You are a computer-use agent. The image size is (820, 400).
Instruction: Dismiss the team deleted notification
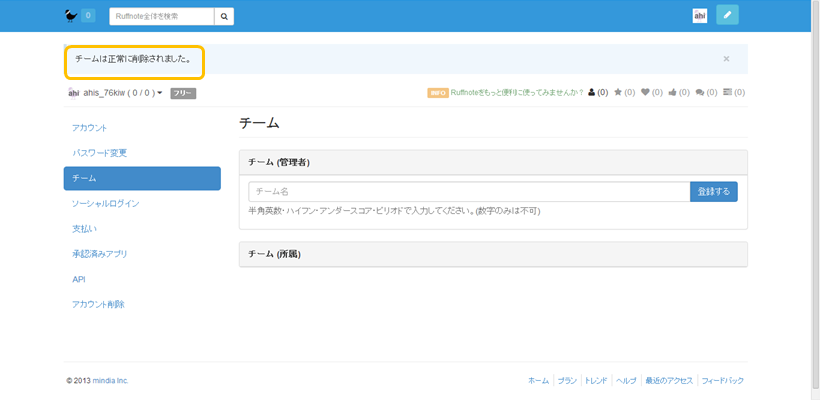pos(726,59)
